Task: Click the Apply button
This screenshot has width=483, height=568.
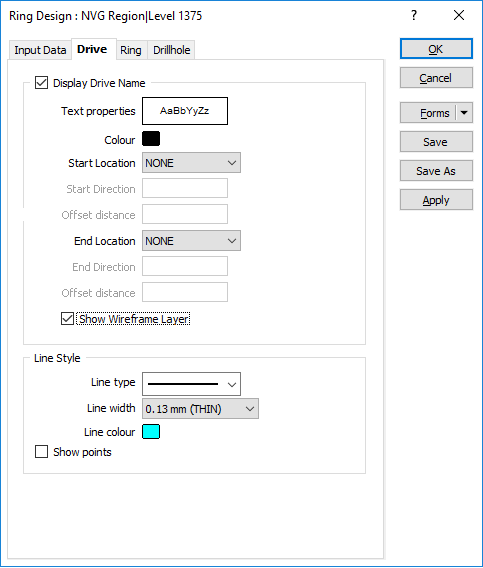Action: tap(436, 200)
